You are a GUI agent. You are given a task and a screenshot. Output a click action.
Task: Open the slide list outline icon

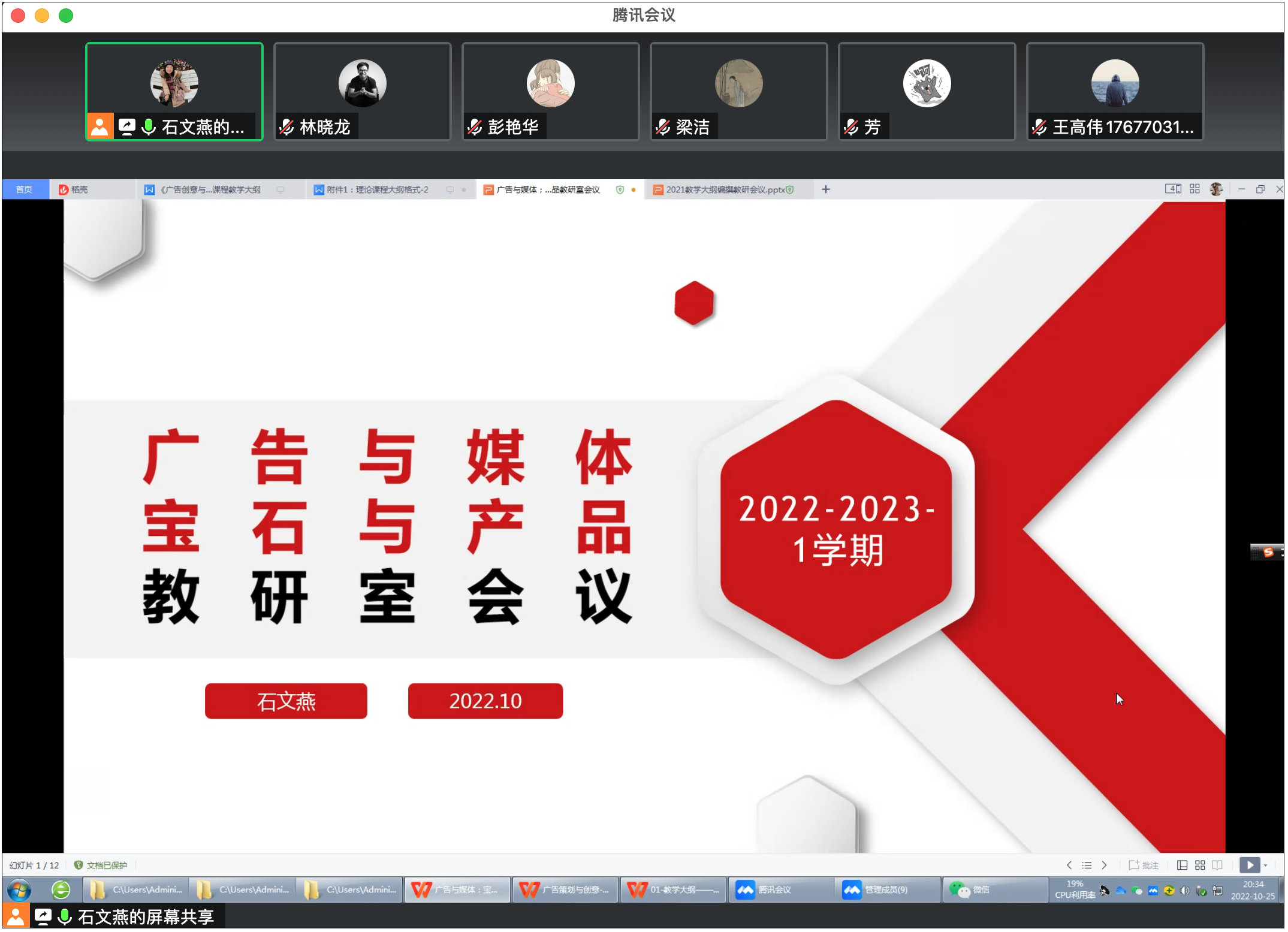coord(1086,865)
